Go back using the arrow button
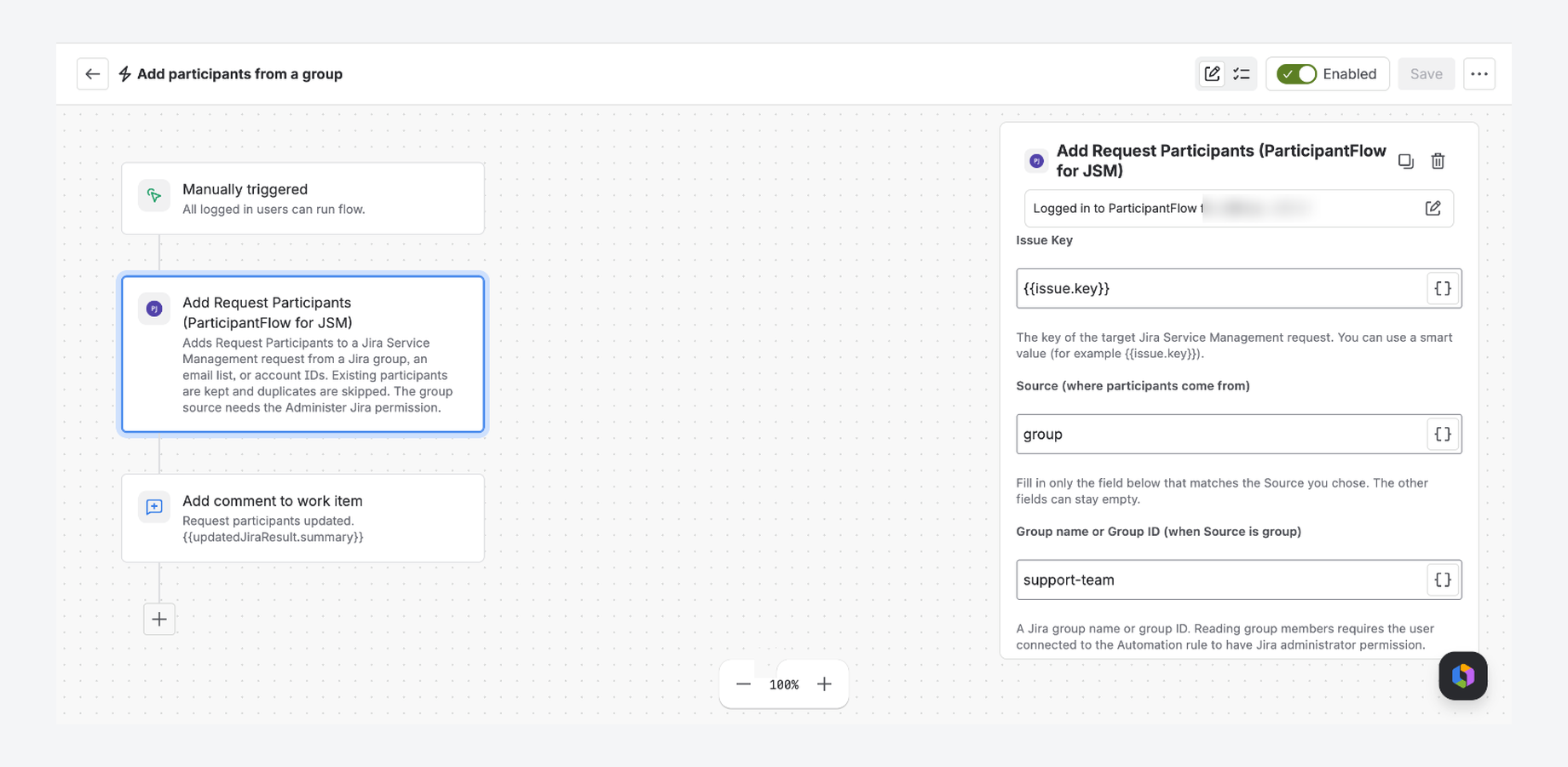 click(92, 74)
